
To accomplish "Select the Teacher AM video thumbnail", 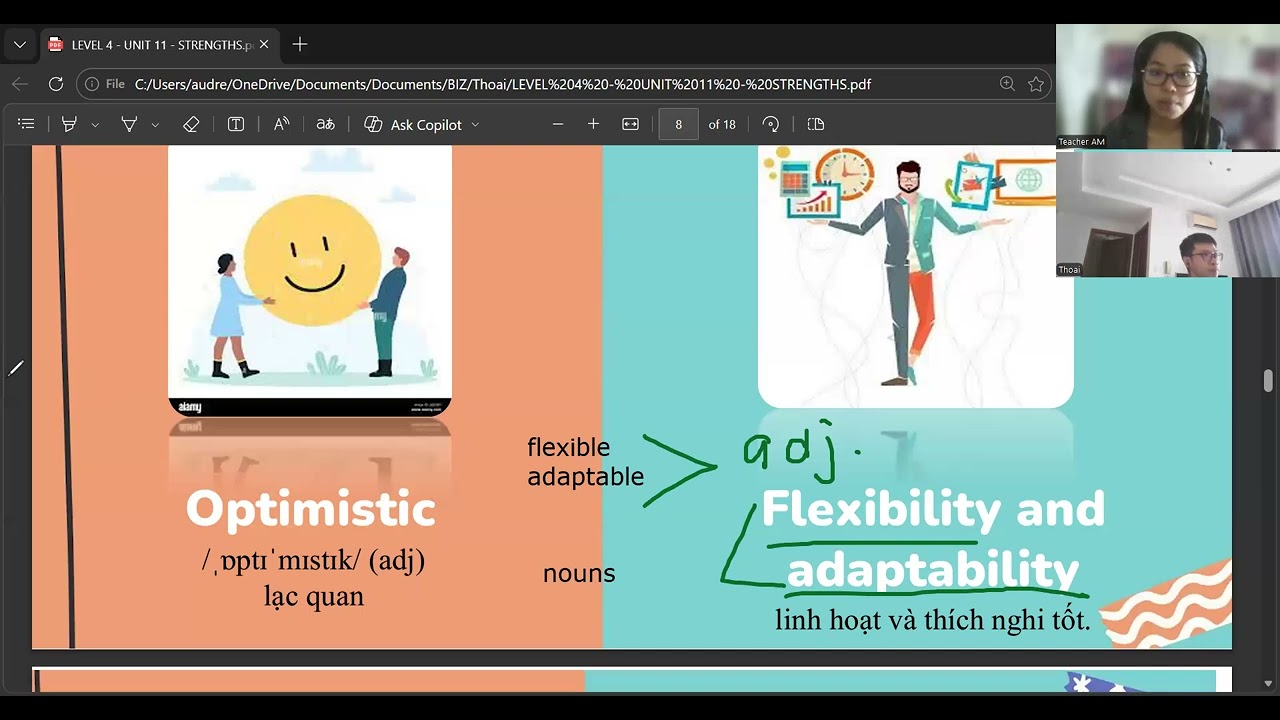I will [x=1168, y=86].
